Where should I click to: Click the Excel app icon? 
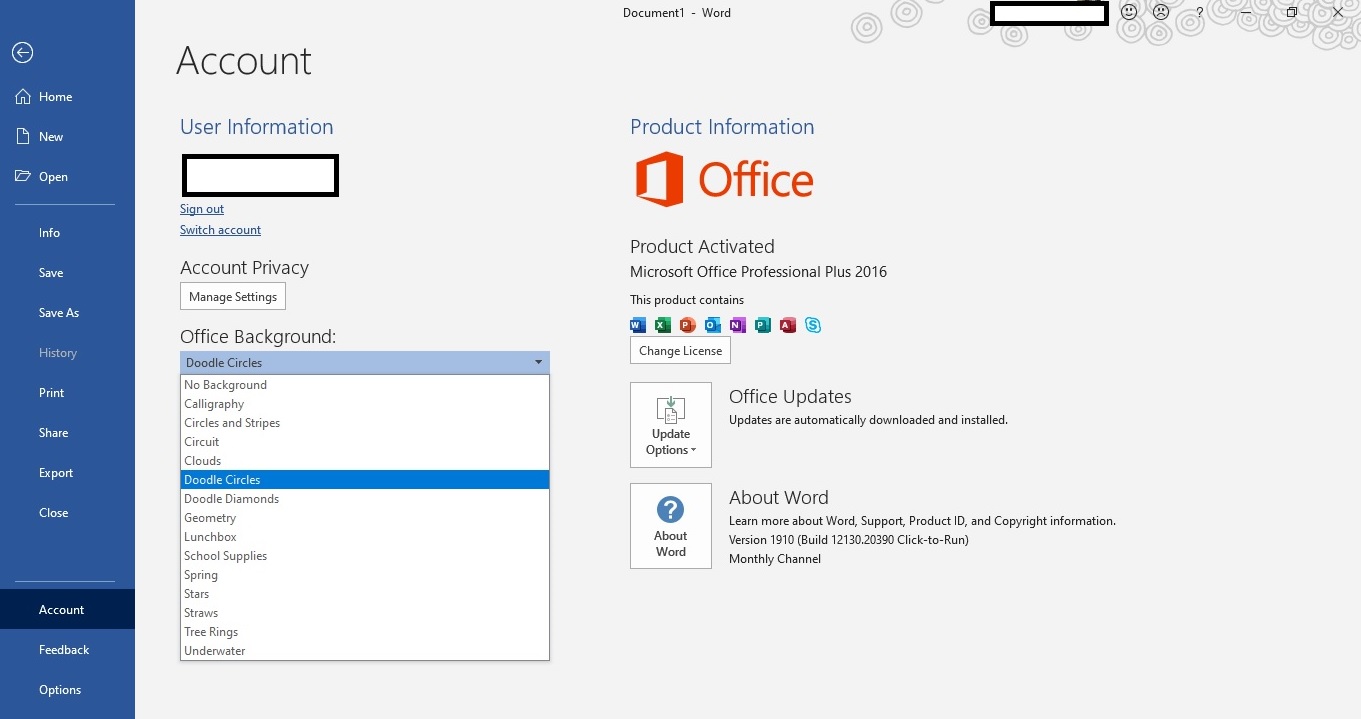click(662, 325)
